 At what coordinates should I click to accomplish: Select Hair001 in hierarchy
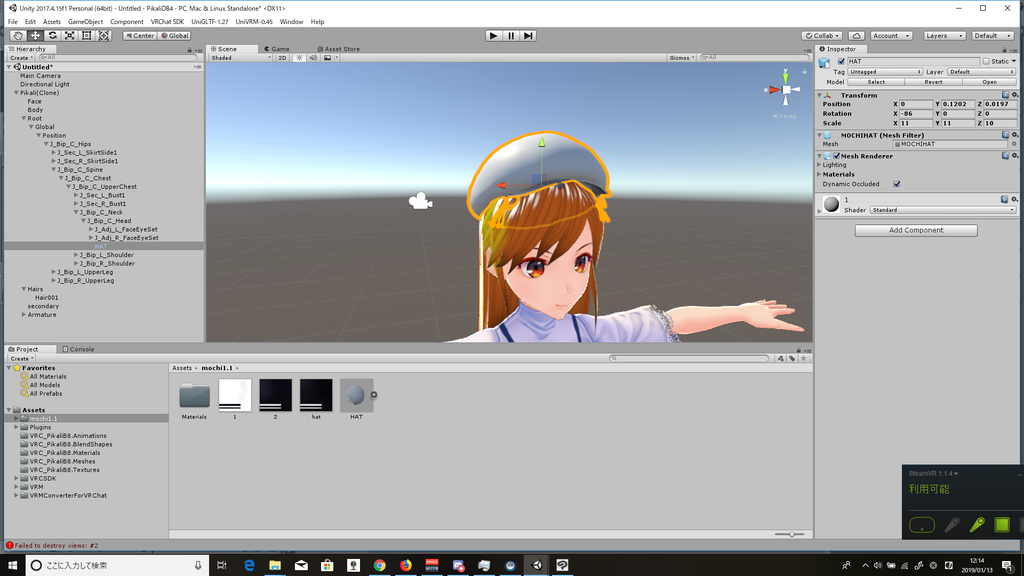click(46, 298)
